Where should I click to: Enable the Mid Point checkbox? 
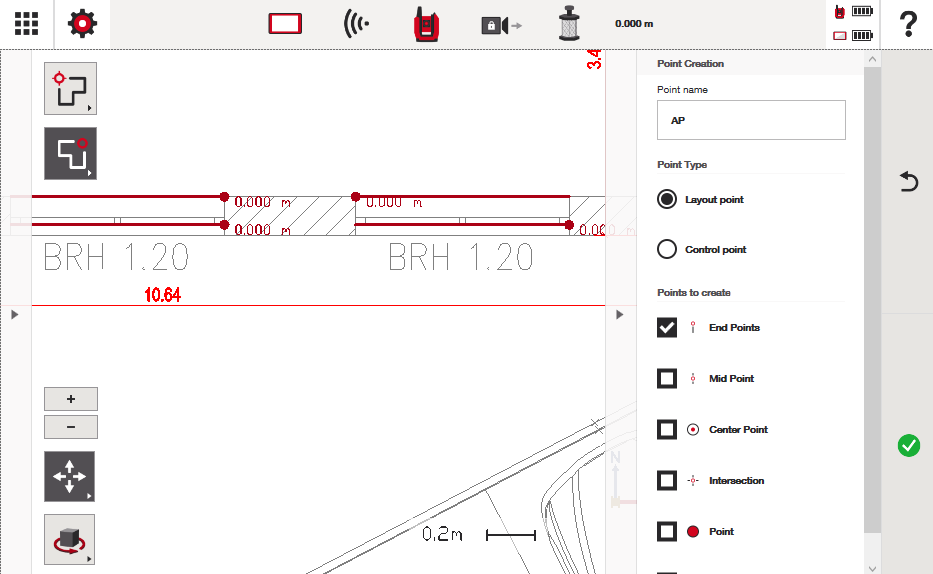click(x=667, y=378)
